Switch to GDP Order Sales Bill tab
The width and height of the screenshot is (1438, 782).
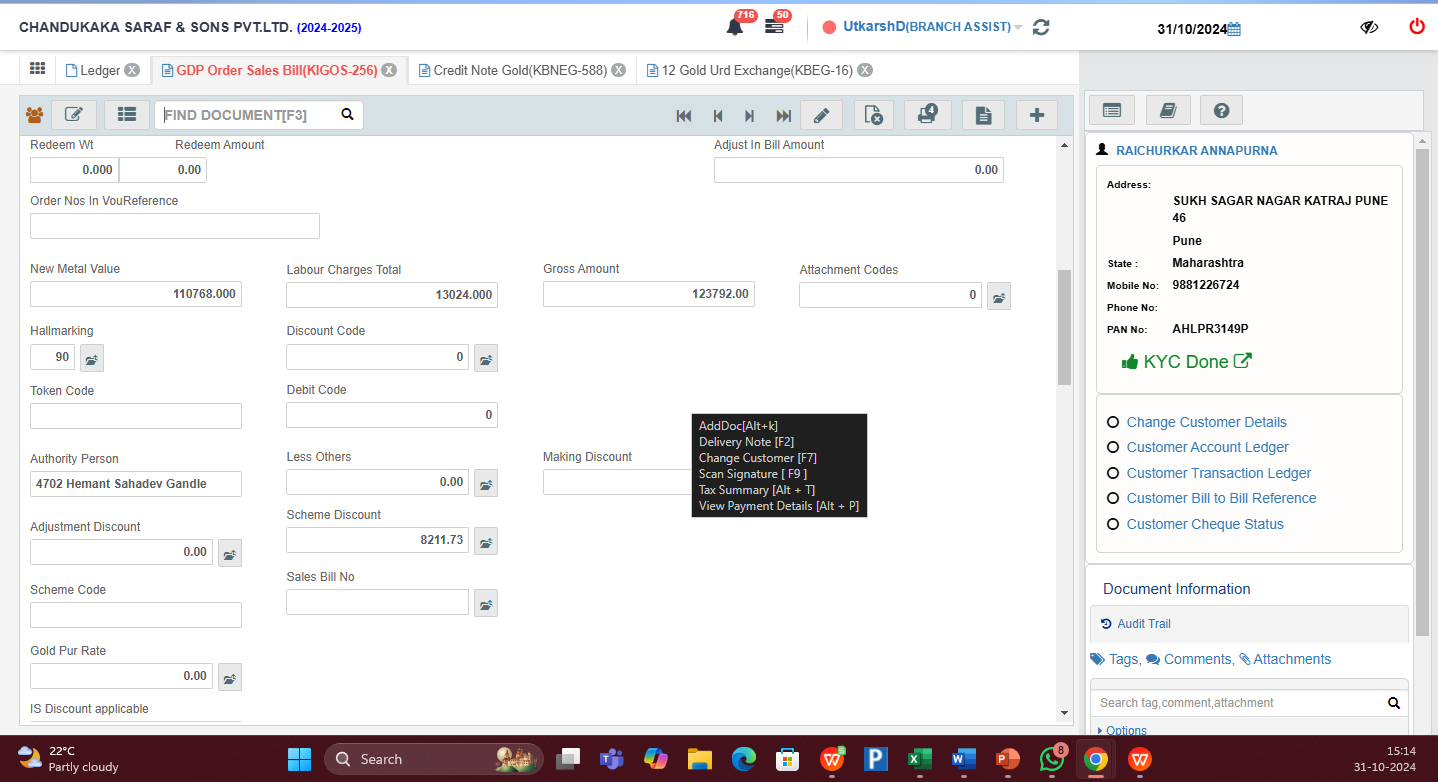(277, 70)
